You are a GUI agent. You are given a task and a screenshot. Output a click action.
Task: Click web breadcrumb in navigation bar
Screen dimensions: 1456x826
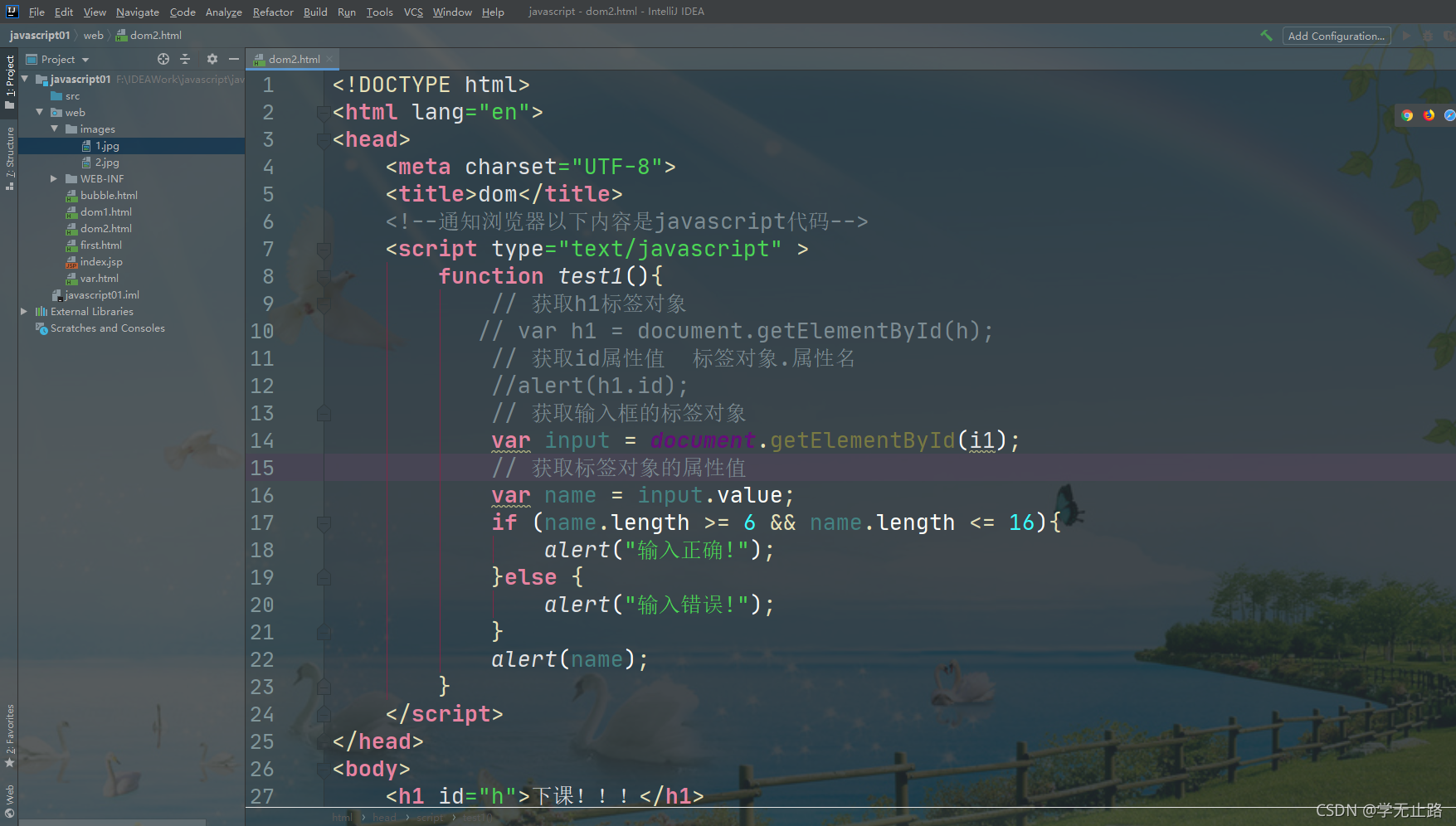[x=93, y=35]
